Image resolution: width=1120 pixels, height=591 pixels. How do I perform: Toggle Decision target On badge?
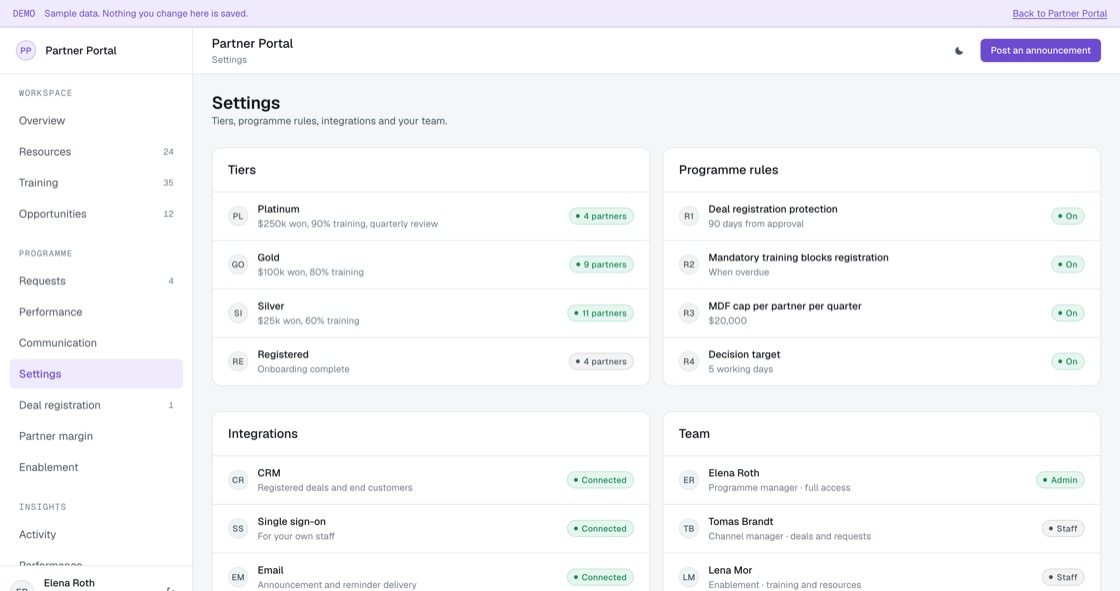[1068, 362]
